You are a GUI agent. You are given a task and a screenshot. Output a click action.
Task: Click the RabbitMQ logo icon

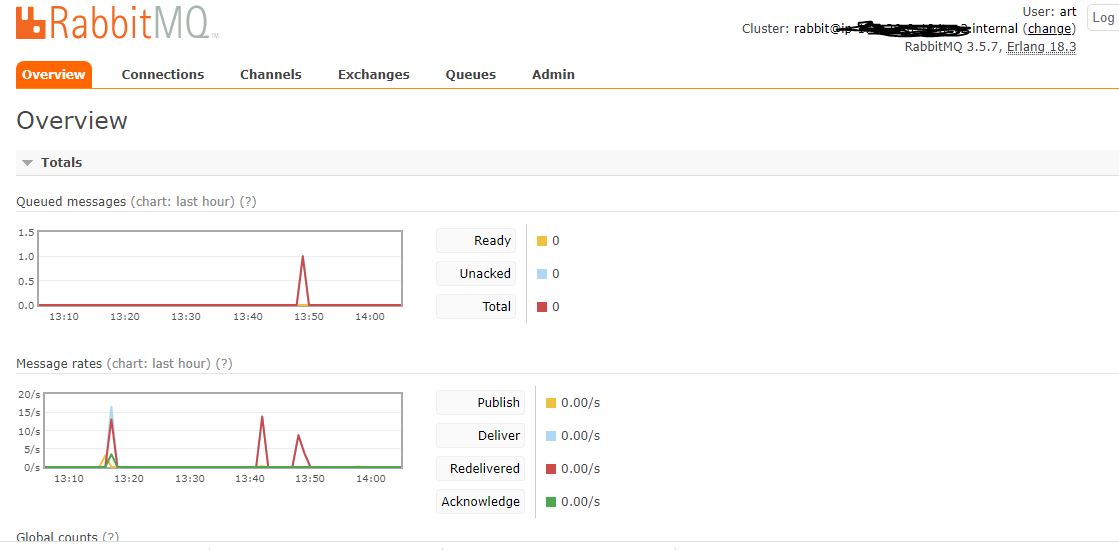point(31,22)
